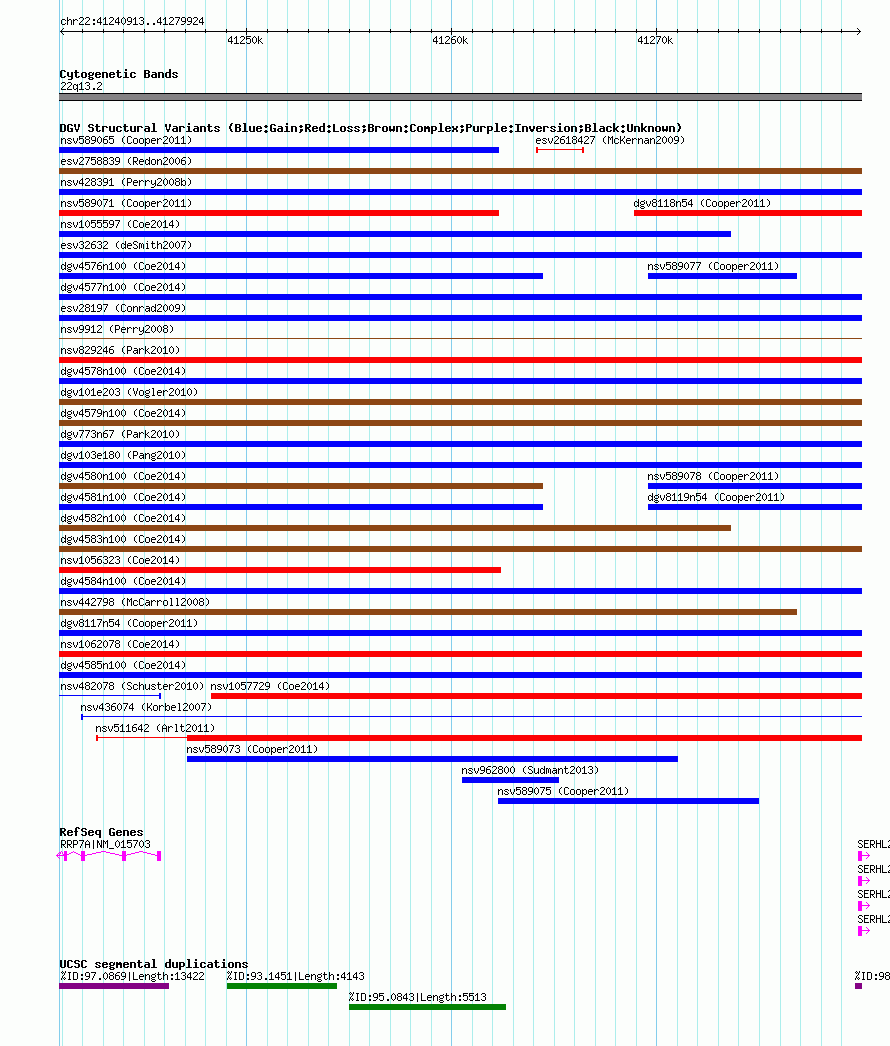
Task: Click nsv482078 (Schuster2010) label
Action: click(x=132, y=686)
